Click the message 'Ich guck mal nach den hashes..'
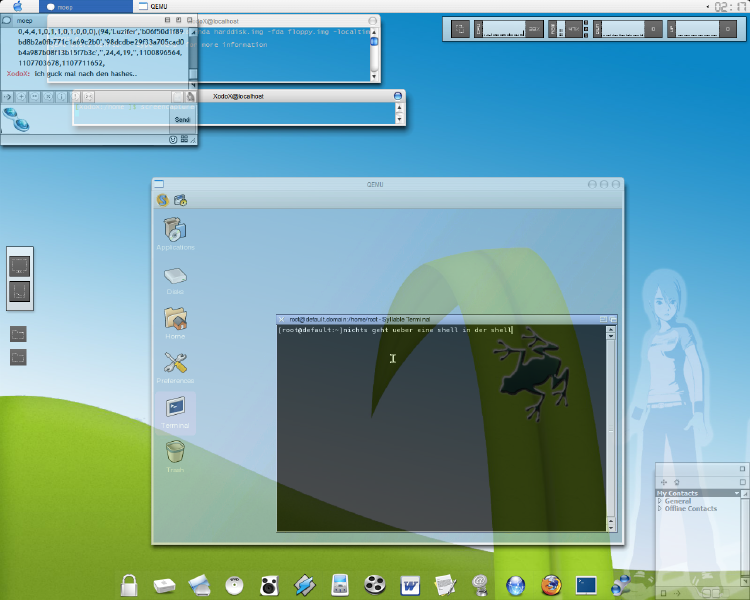Viewport: 750px width, 600px height. pos(86,74)
